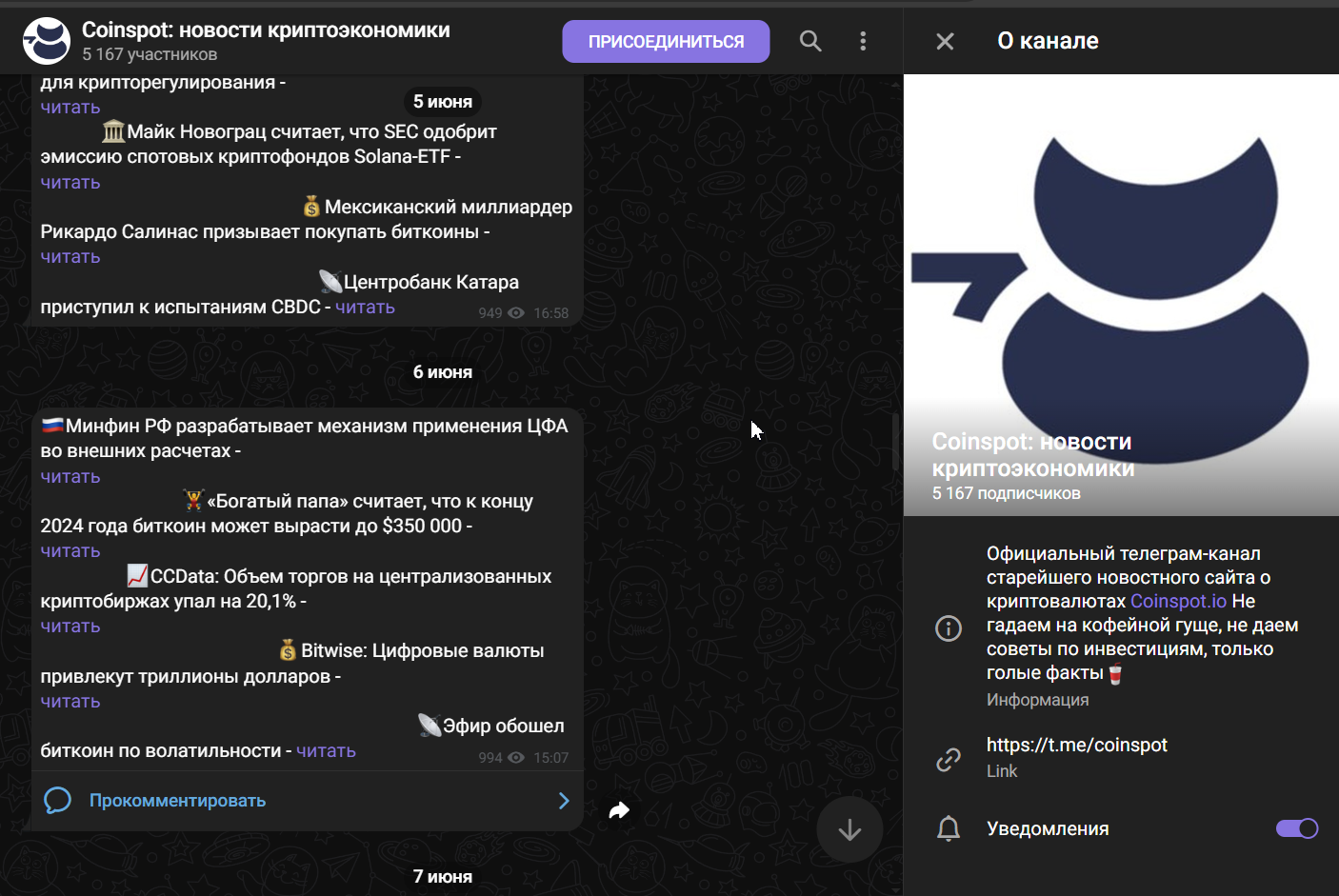Toggle the Уведомления switch off

(x=1297, y=828)
